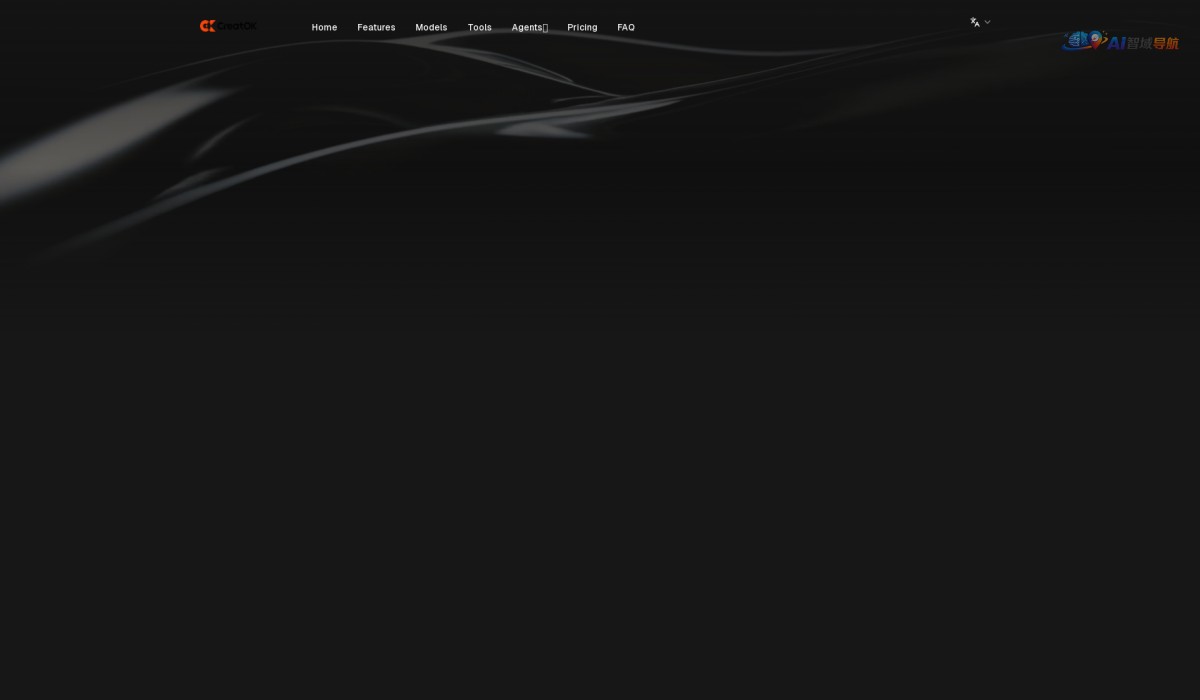Screen dimensions: 1200x700
Task: Select Models in the navigation bar
Action: point(431,27)
